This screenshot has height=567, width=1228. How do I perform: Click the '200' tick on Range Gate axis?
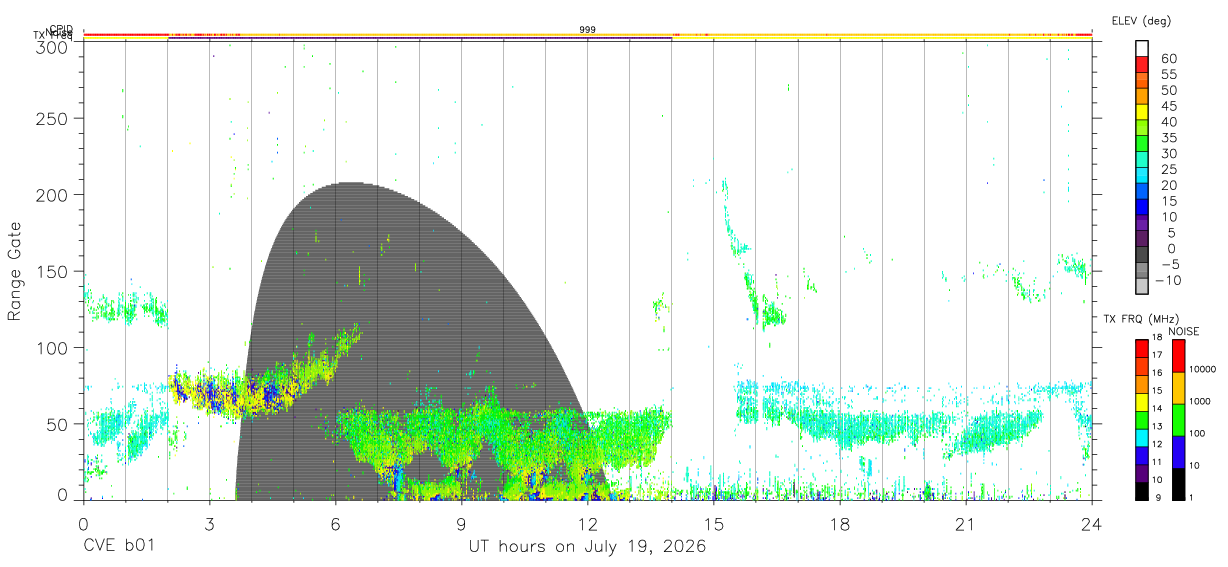pyautogui.click(x=52, y=195)
